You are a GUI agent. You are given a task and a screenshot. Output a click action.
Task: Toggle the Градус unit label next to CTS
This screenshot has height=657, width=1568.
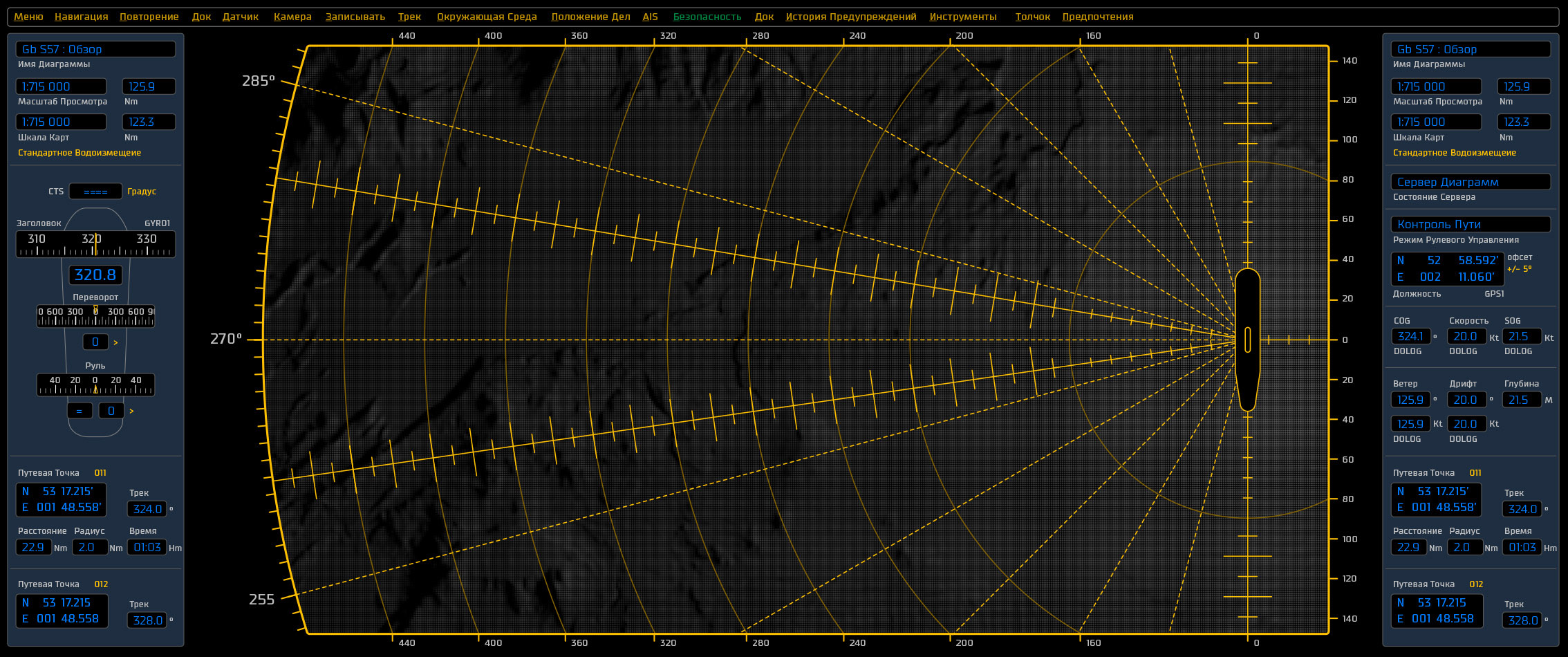click(x=142, y=192)
